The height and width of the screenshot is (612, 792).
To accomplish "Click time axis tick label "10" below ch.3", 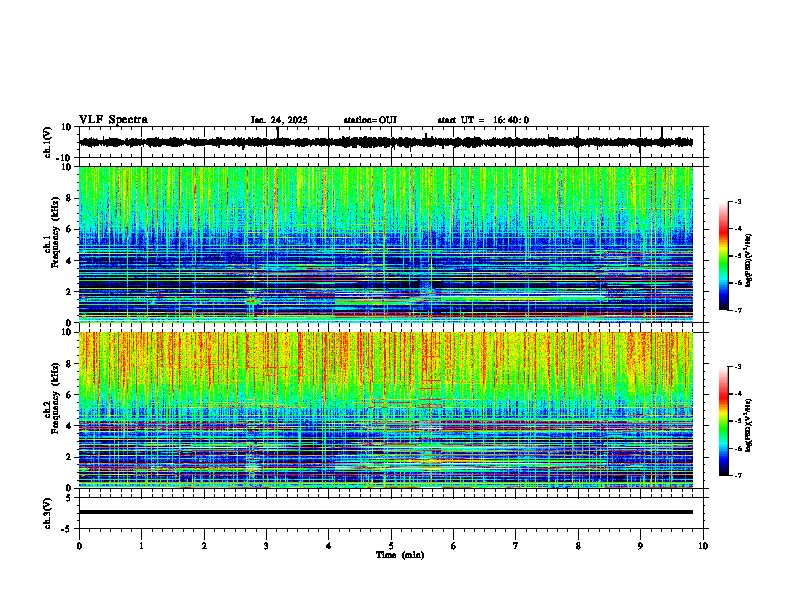I will point(703,546).
